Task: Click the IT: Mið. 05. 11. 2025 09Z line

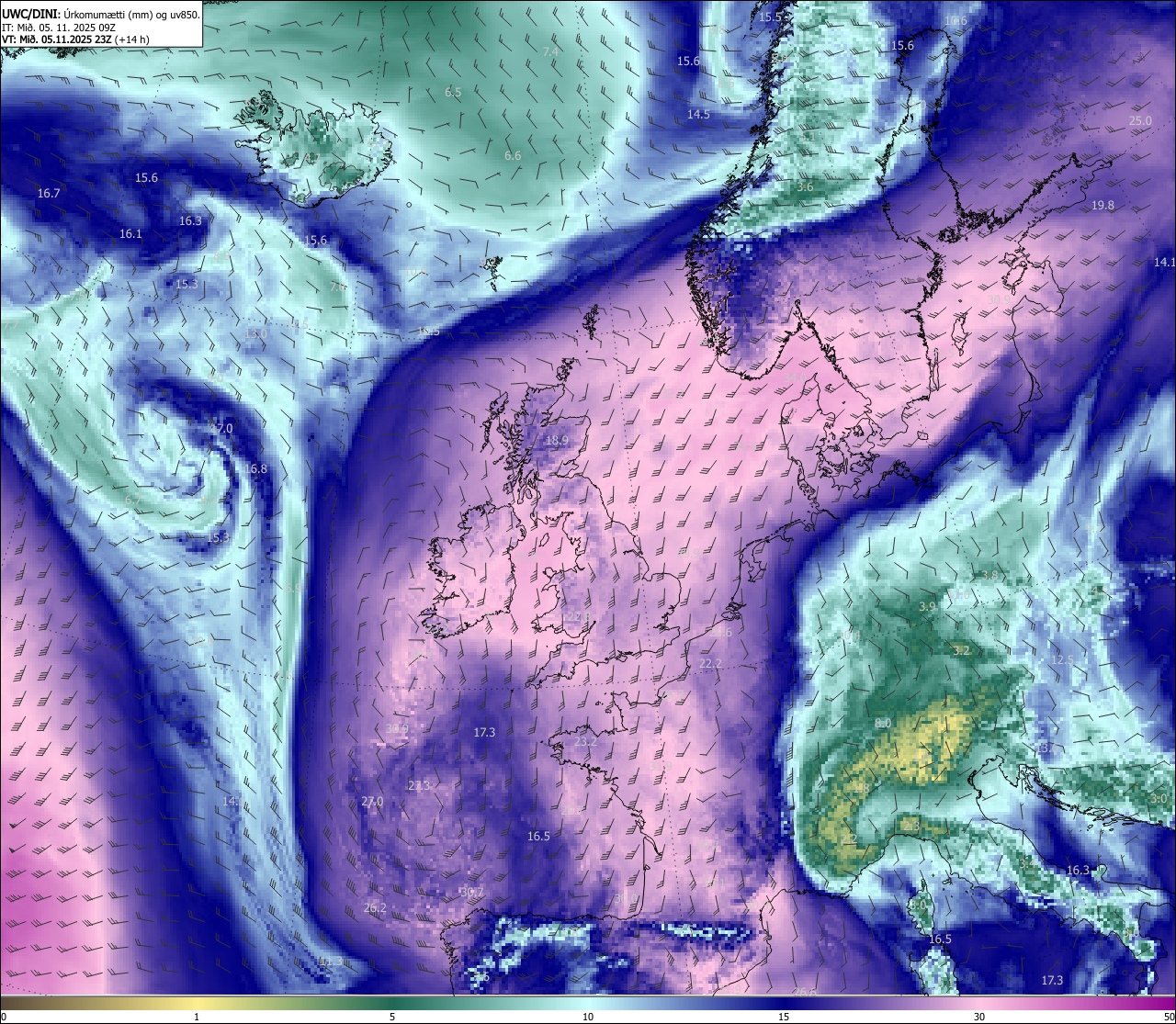Action: 58,27
